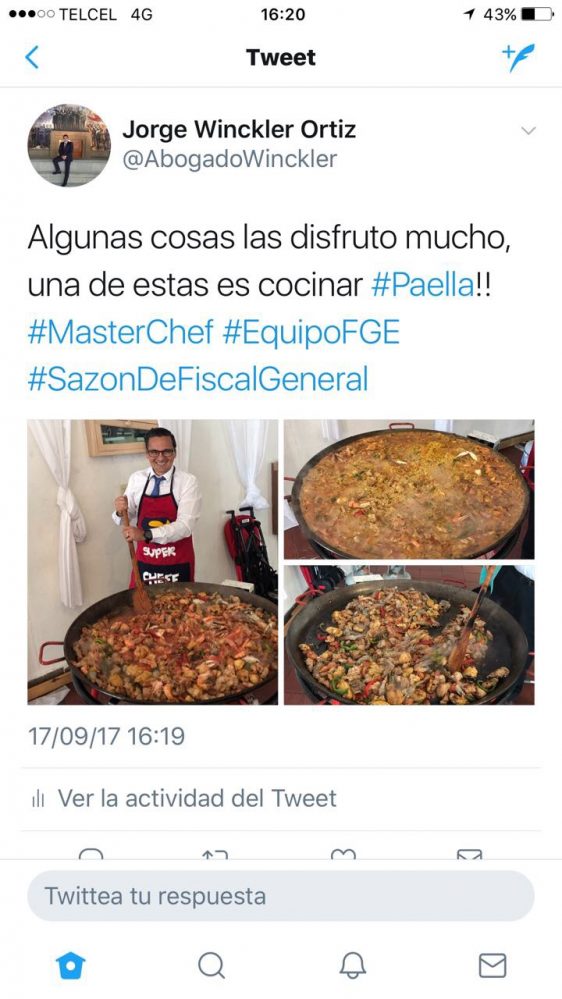Image resolution: width=562 pixels, height=999 pixels.
Task: Open the #SazonDeFiscalGeneral hashtag
Action: 198,379
